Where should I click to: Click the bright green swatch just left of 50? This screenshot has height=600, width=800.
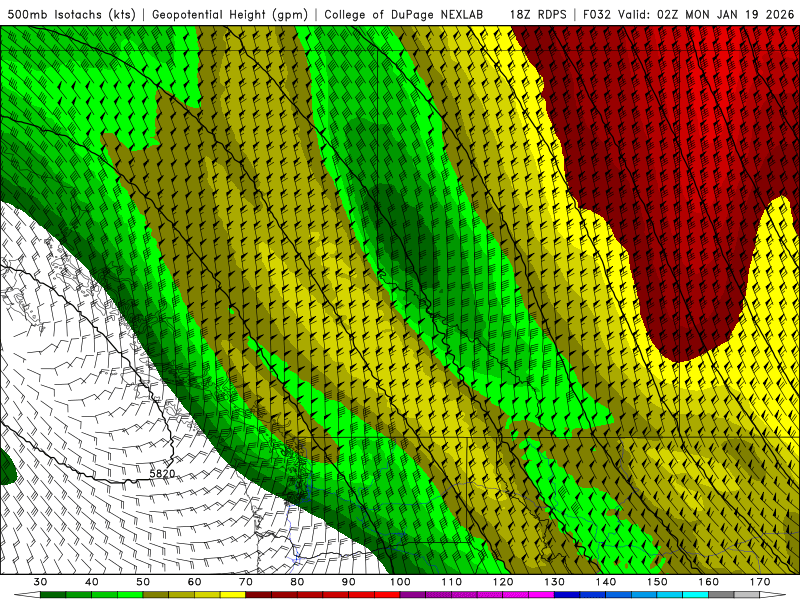point(130,595)
